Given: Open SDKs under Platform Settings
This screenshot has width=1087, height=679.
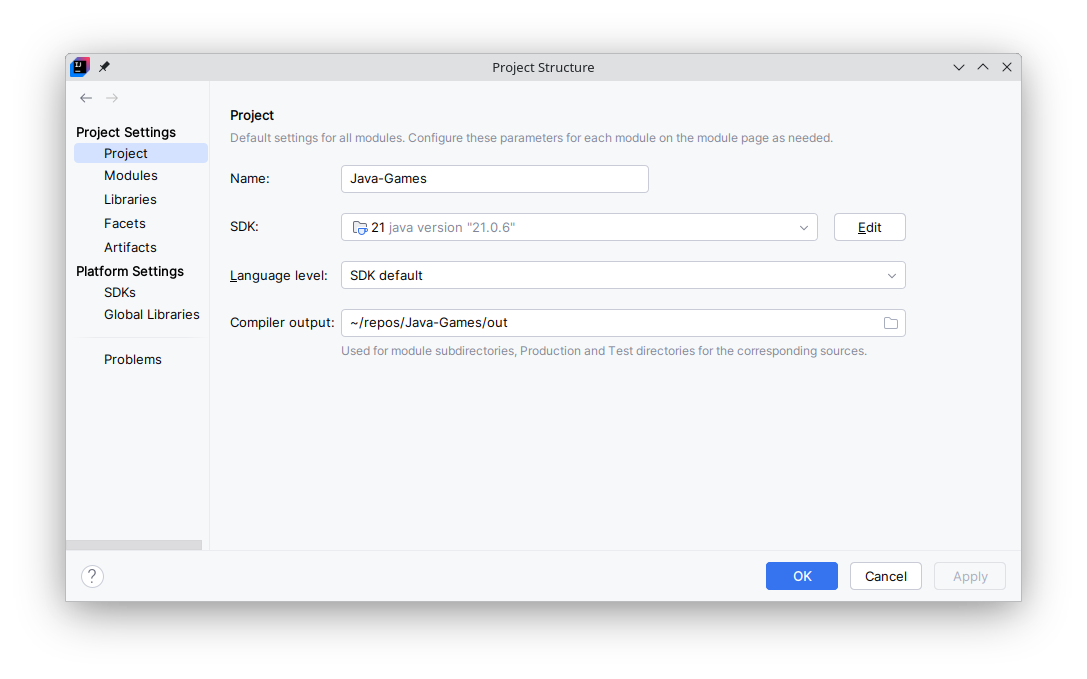Looking at the screenshot, I should pyautogui.click(x=120, y=293).
